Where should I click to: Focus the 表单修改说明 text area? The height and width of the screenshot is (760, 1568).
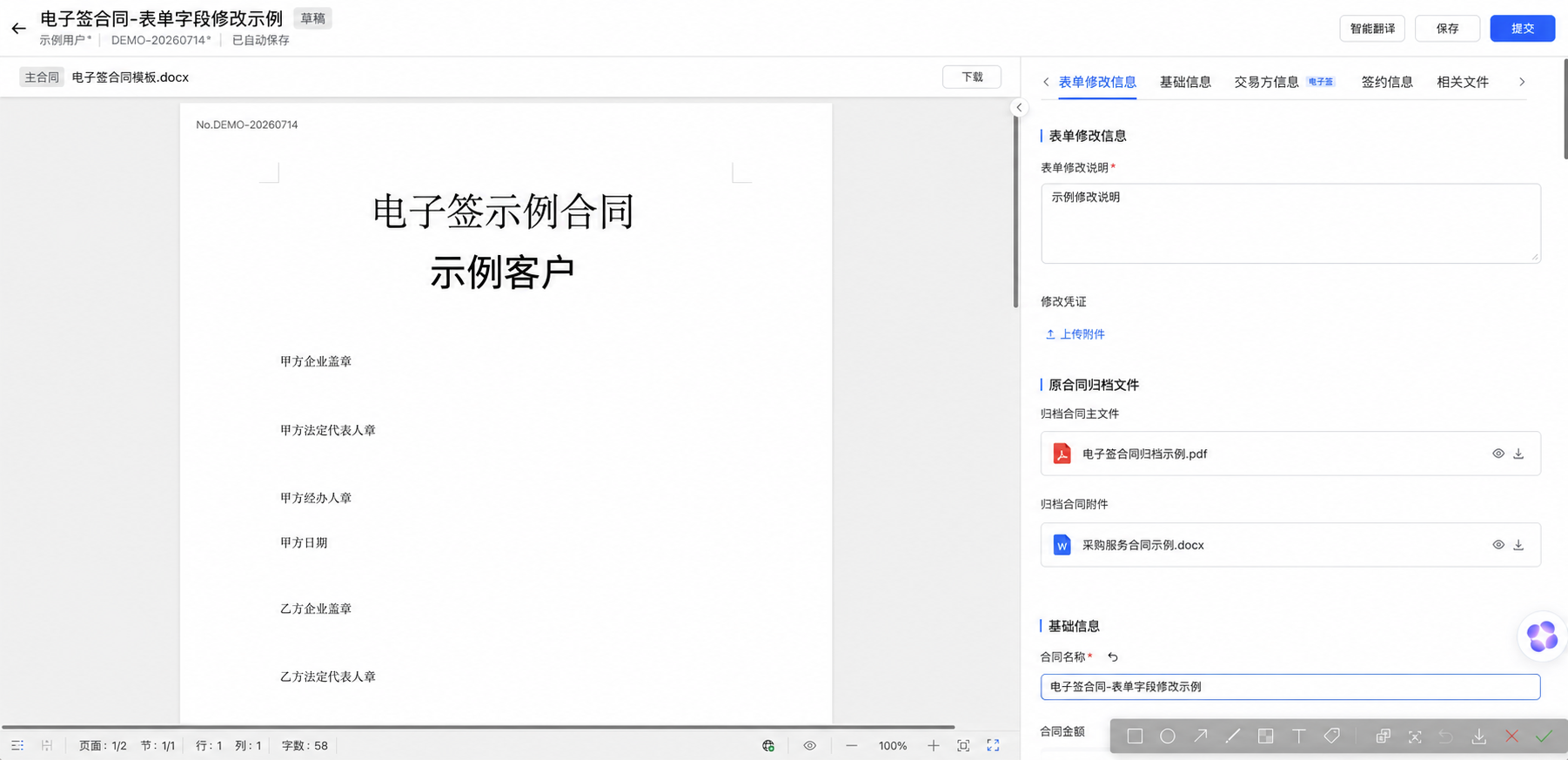1290,223
